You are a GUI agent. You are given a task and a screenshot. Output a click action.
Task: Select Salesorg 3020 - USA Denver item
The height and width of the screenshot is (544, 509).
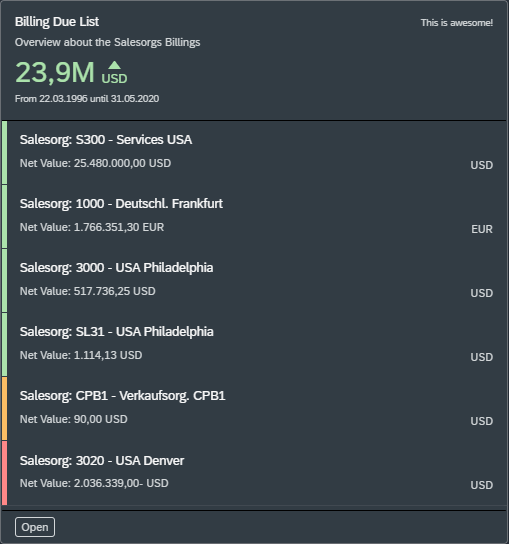click(254, 473)
